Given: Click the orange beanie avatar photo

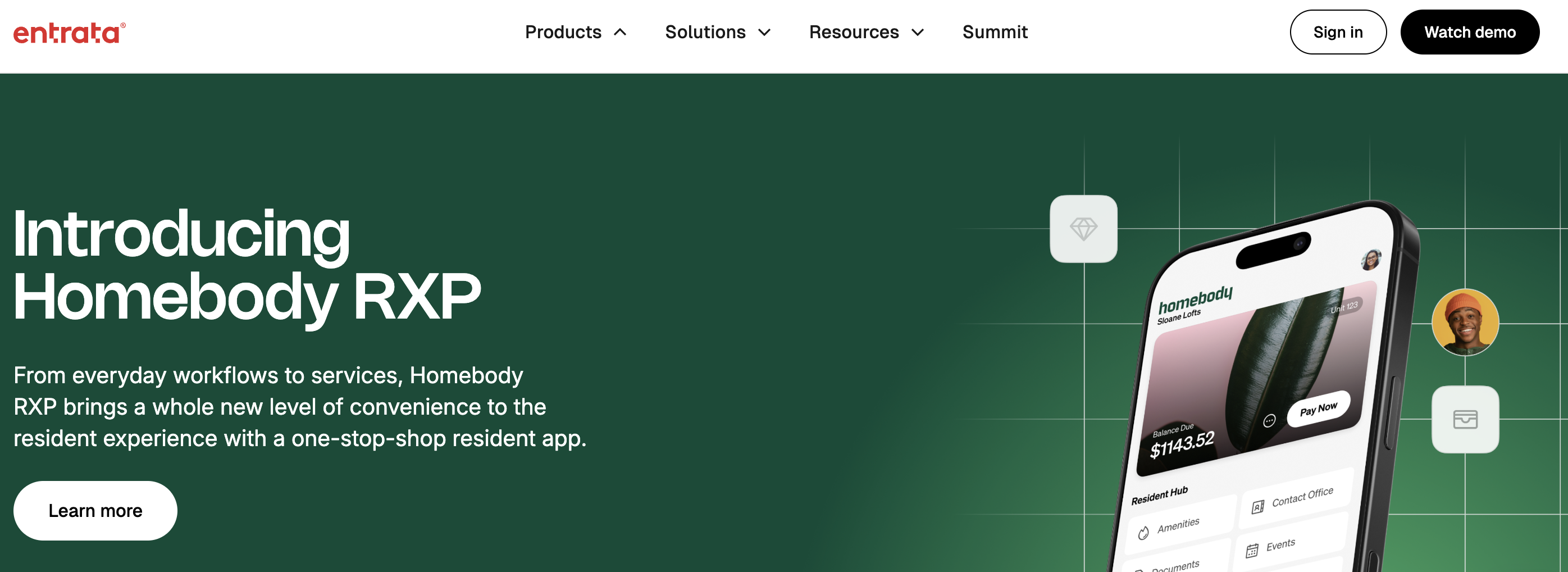Looking at the screenshot, I should 1465,323.
